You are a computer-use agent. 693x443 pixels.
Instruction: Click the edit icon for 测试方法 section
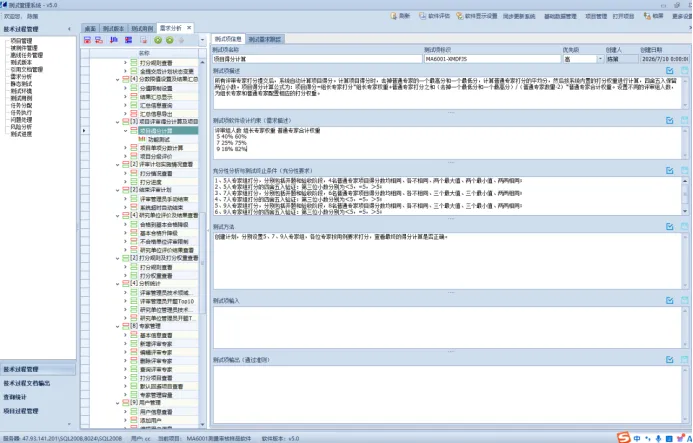pyautogui.click(x=670, y=226)
